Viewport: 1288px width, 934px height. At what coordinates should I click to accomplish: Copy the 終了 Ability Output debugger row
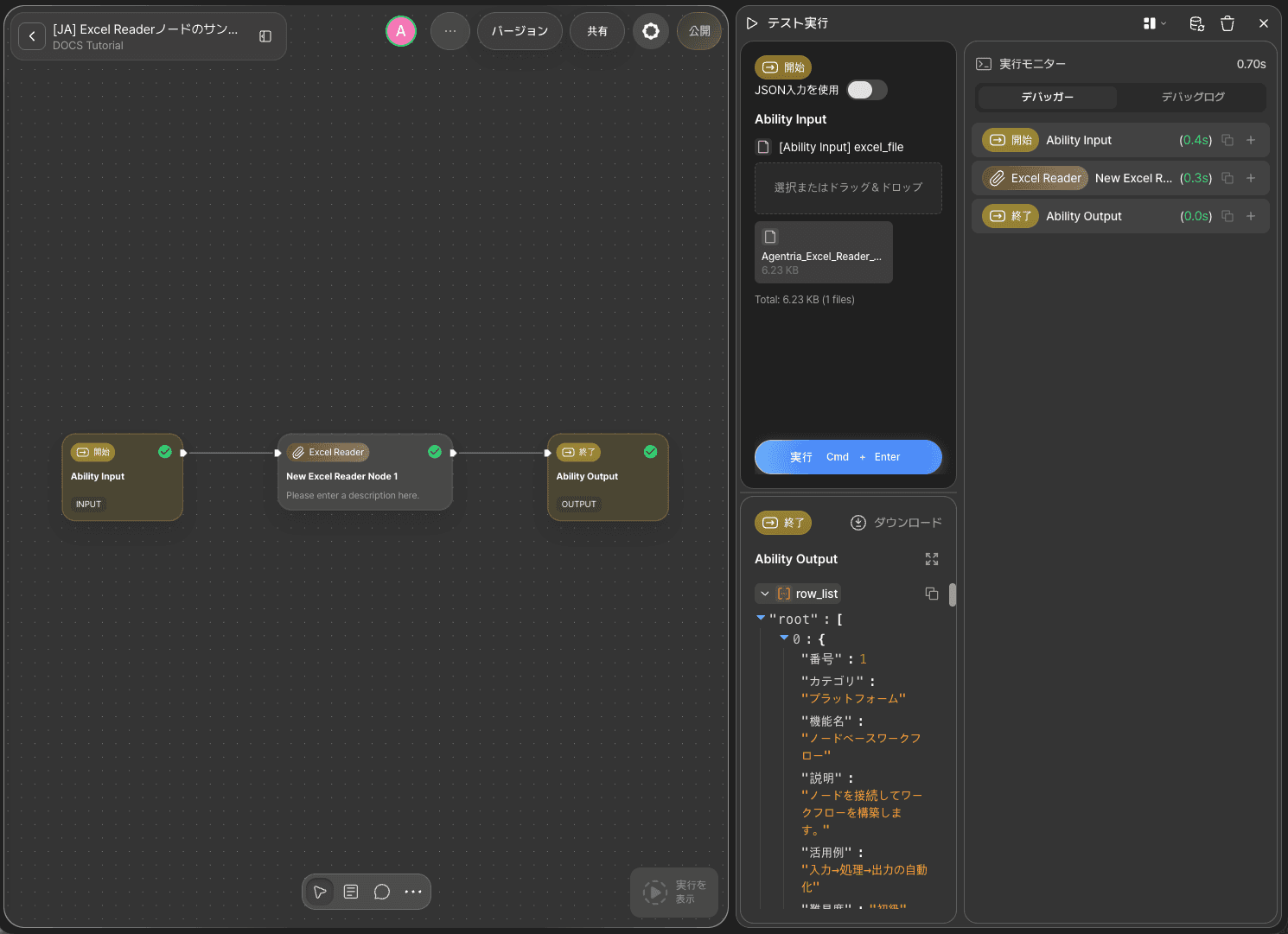click(1227, 216)
